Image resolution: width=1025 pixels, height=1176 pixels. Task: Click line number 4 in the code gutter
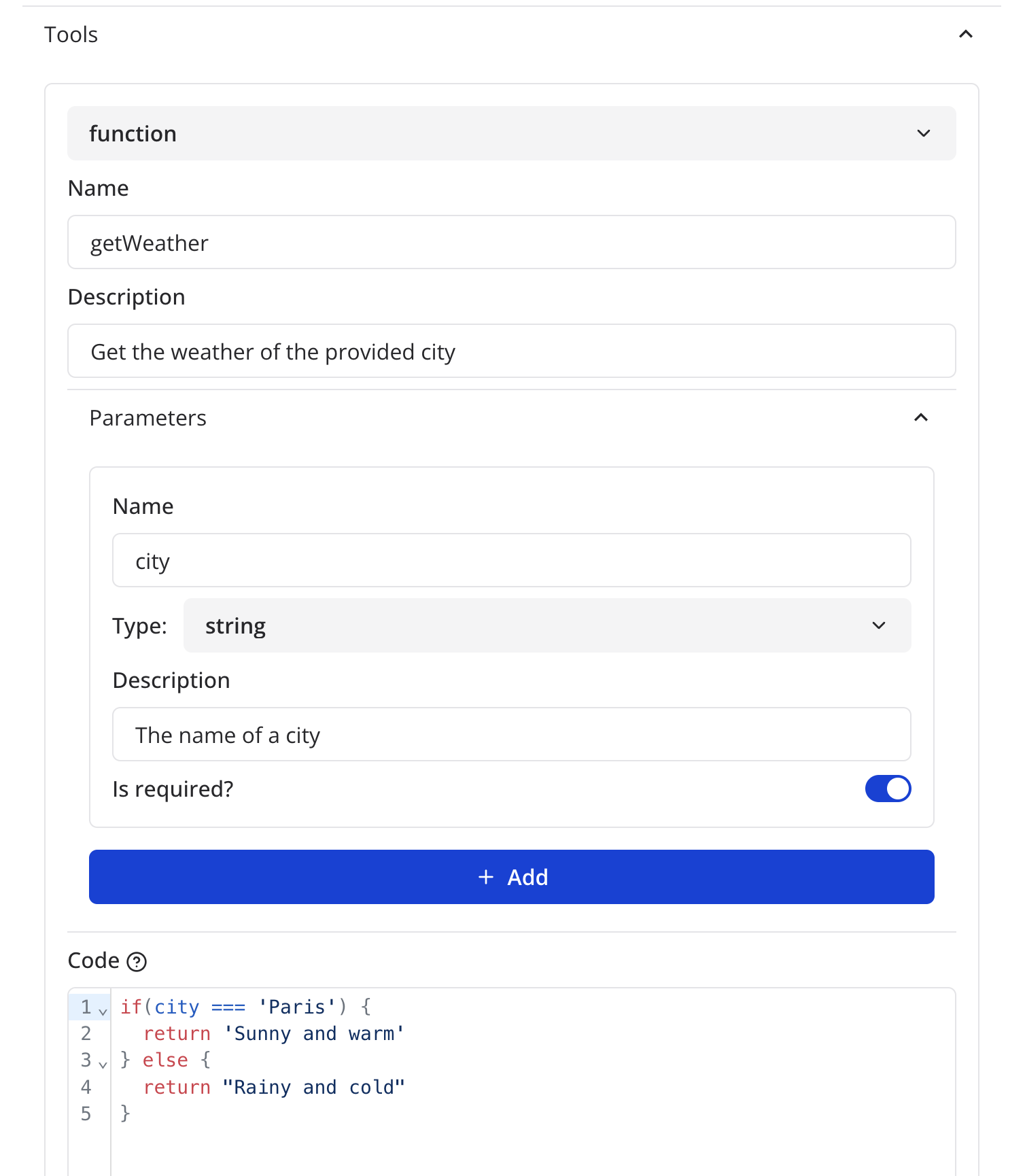click(x=86, y=1088)
